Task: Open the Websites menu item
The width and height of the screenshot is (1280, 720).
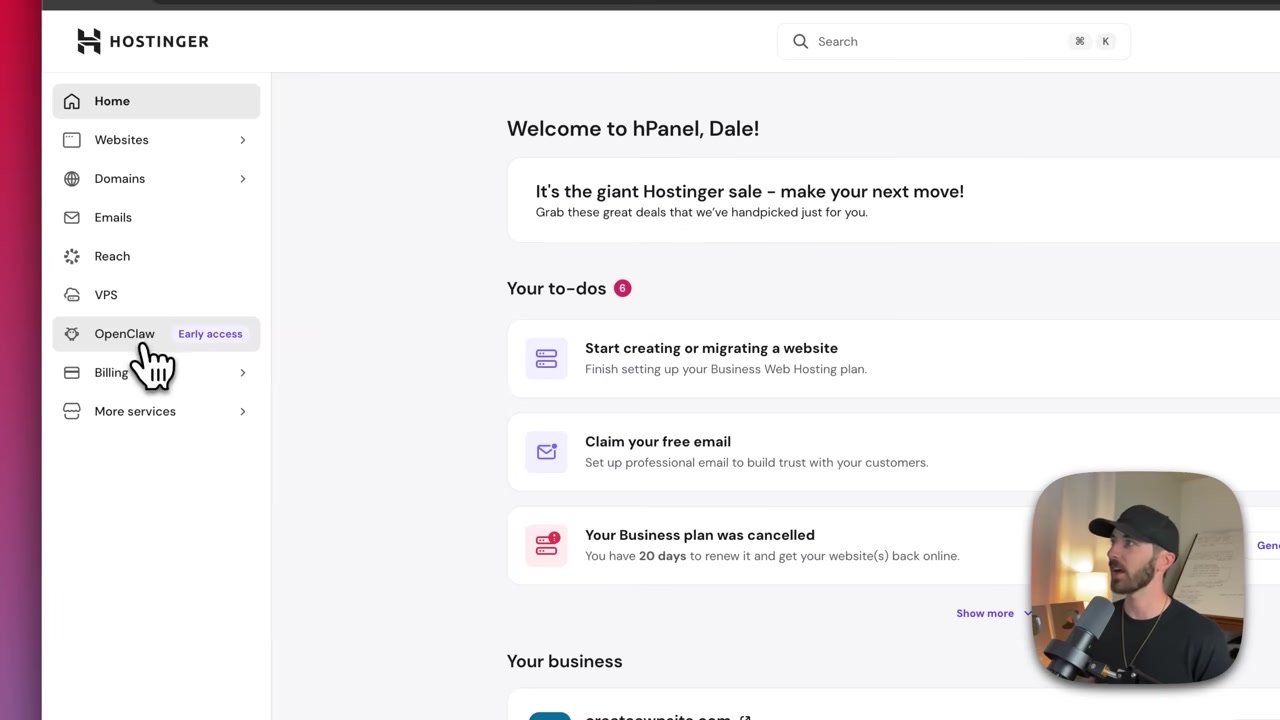Action: pyautogui.click(x=156, y=140)
